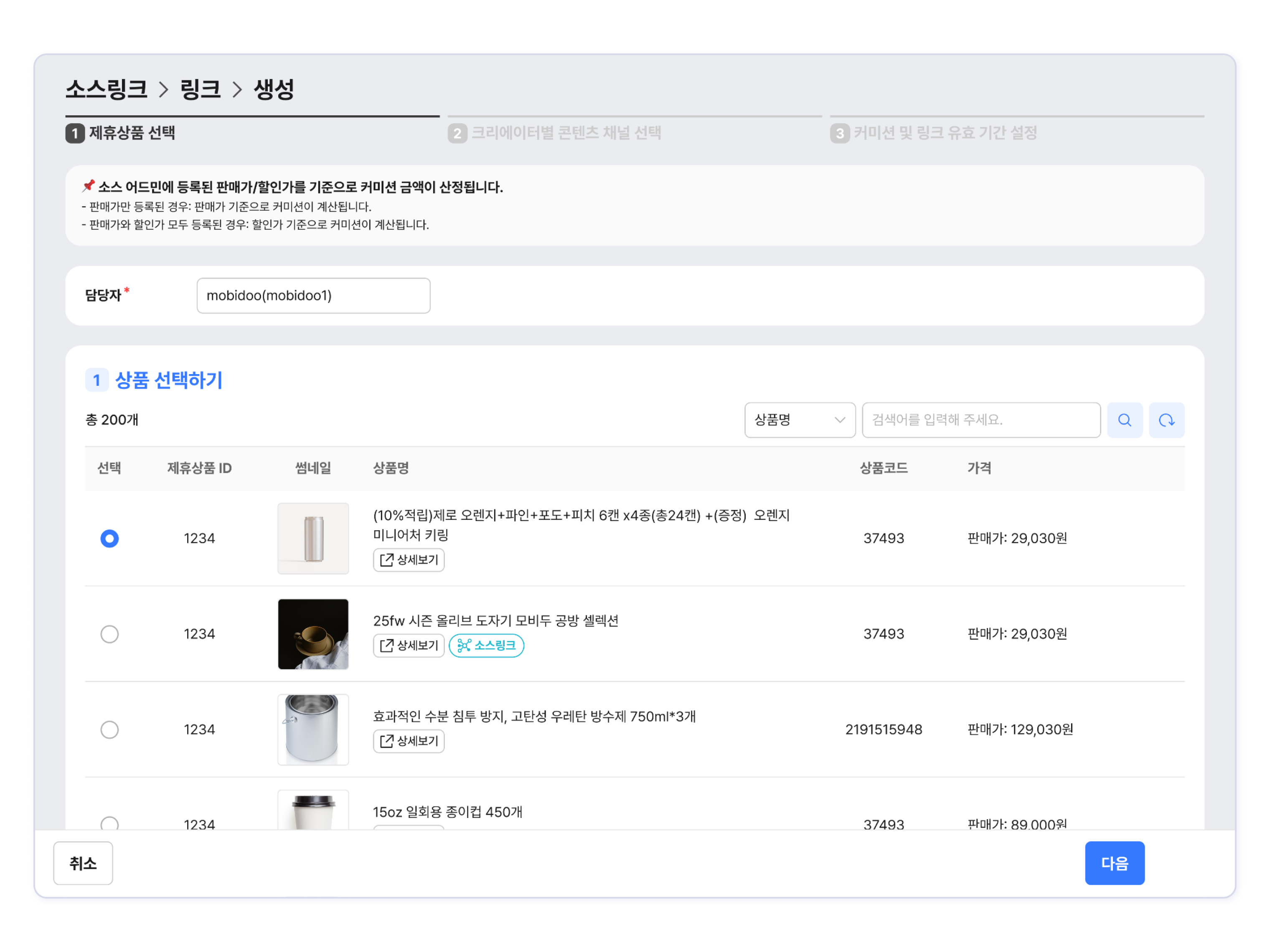Go to step 2 크리에이터별 콘텐츠 채널 선택

(x=555, y=133)
